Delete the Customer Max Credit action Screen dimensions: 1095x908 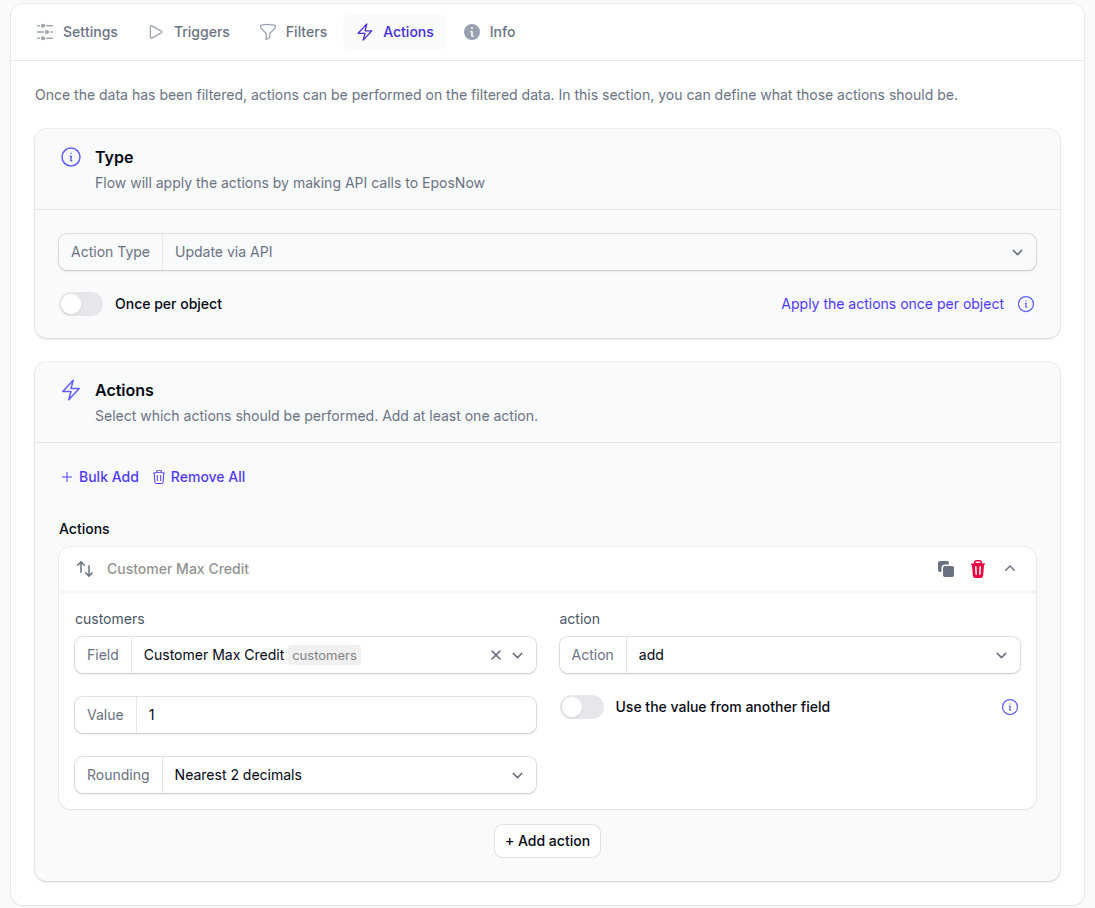pyautogui.click(x=978, y=569)
